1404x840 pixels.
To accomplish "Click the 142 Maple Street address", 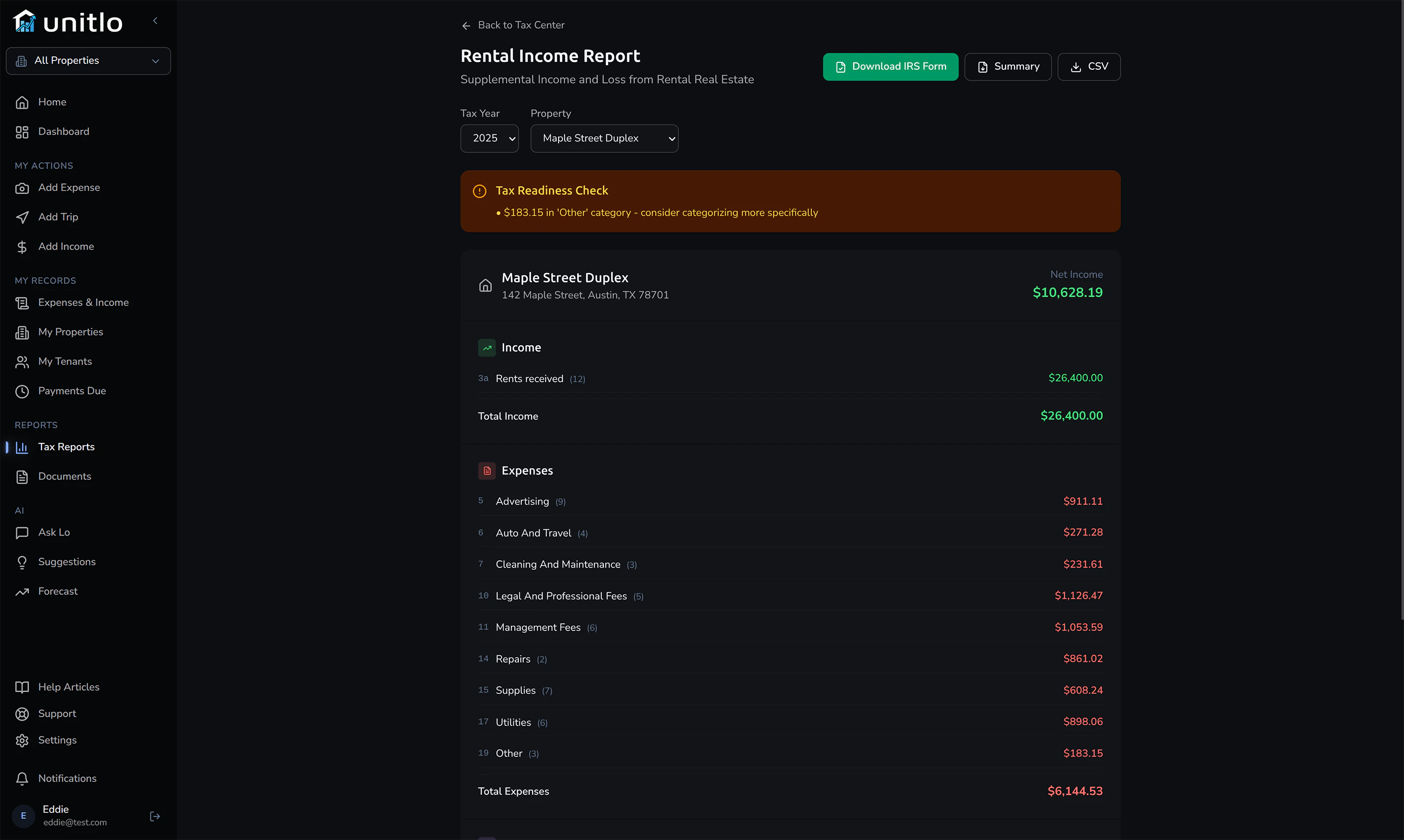I will click(x=585, y=295).
